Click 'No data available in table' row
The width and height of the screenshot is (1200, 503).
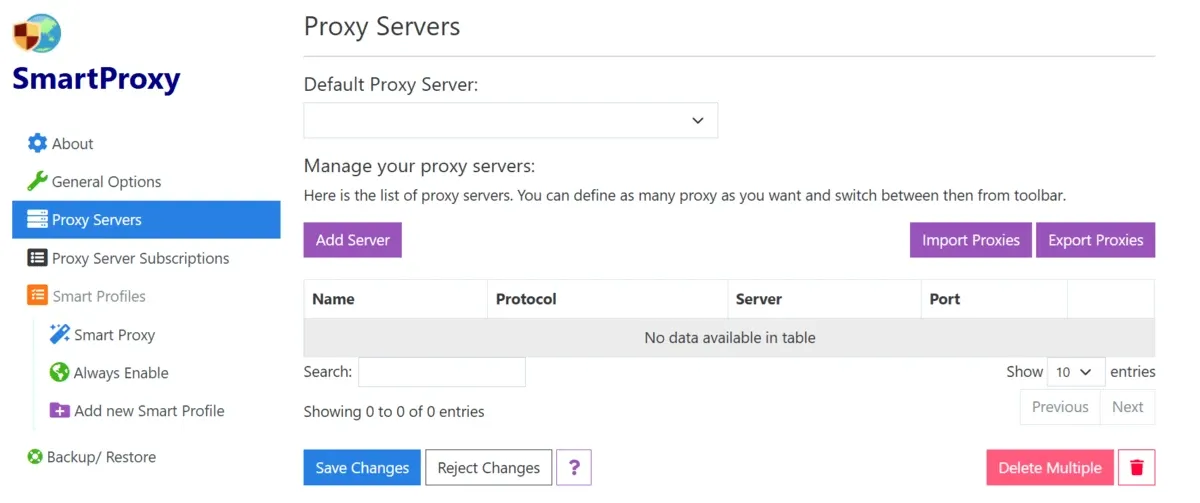730,338
